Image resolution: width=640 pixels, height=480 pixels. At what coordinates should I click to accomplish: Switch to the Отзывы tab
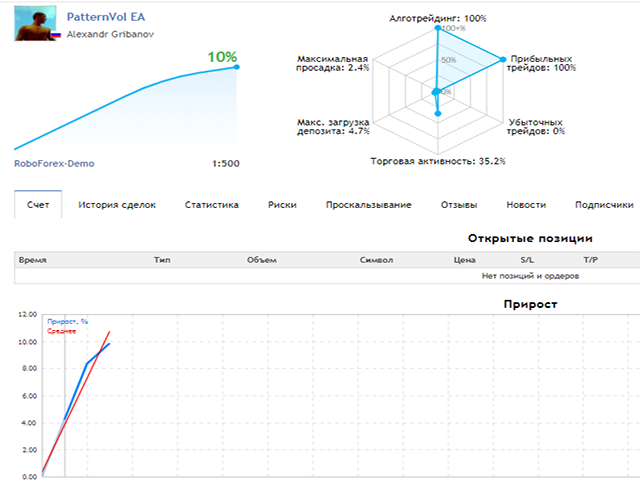[459, 205]
